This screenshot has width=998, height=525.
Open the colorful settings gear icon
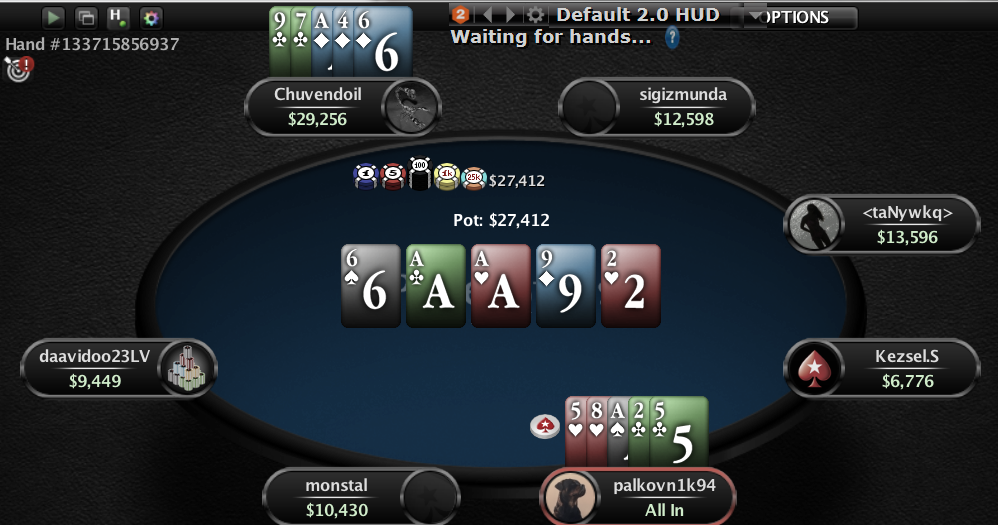(x=151, y=18)
